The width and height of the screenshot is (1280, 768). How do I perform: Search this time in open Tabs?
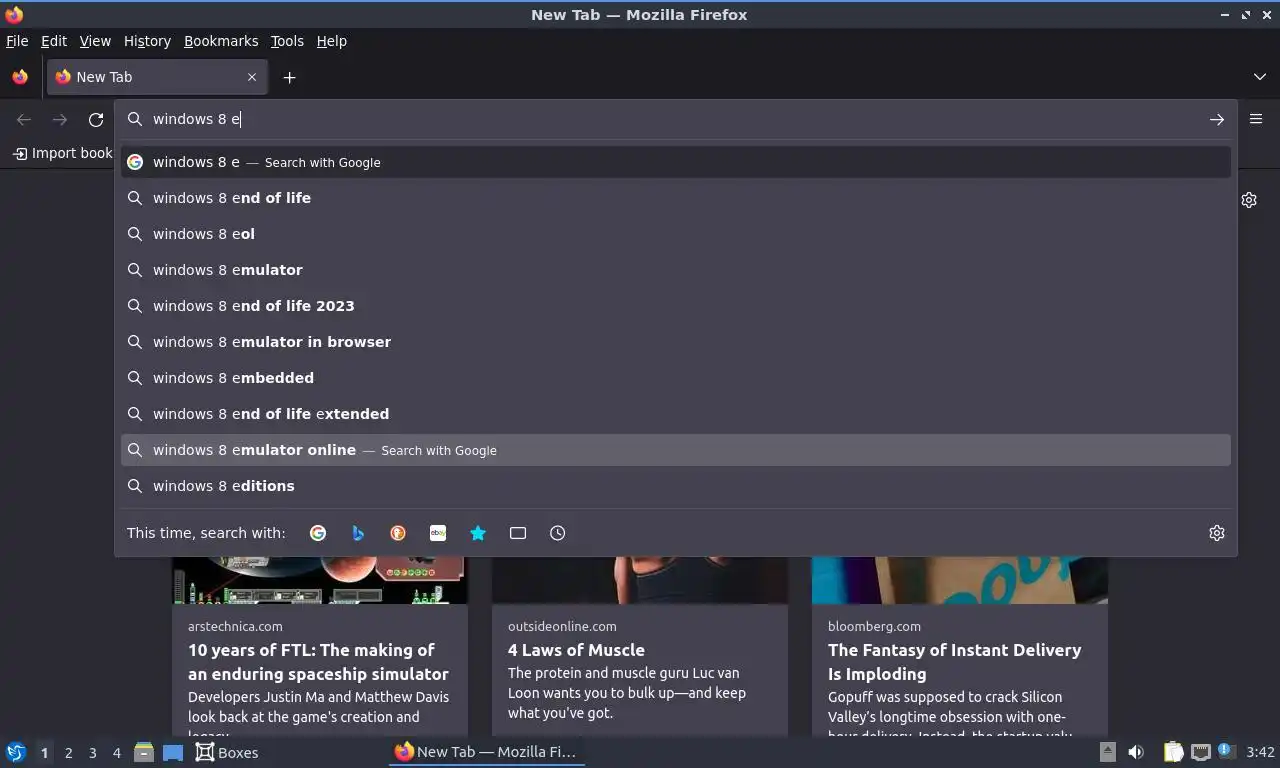coord(518,533)
